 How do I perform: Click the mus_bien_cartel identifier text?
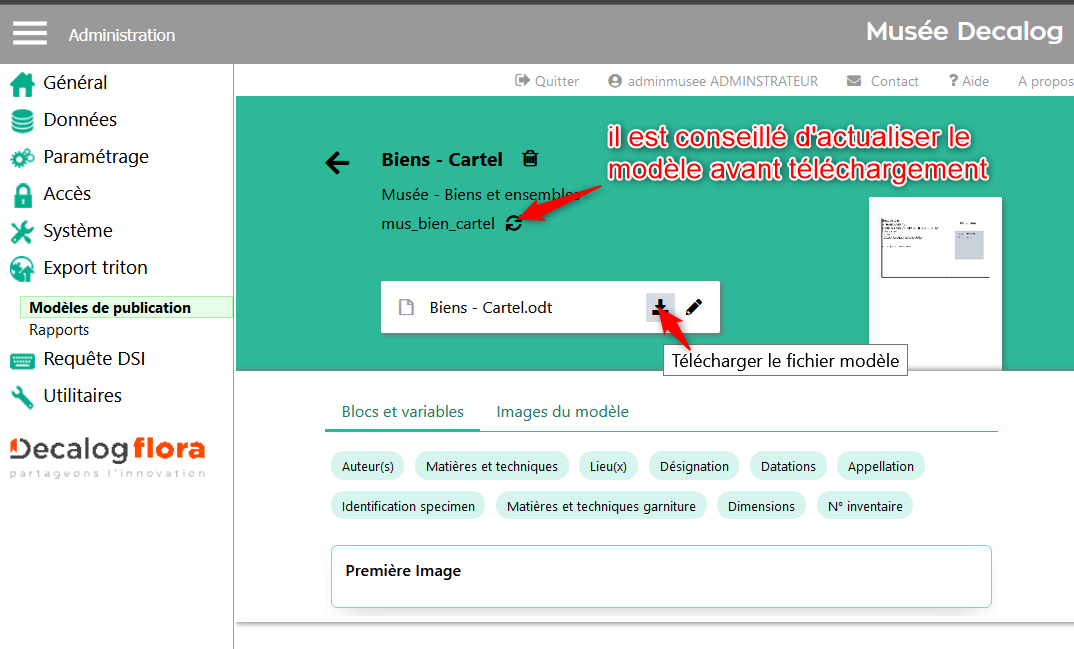pos(438,224)
